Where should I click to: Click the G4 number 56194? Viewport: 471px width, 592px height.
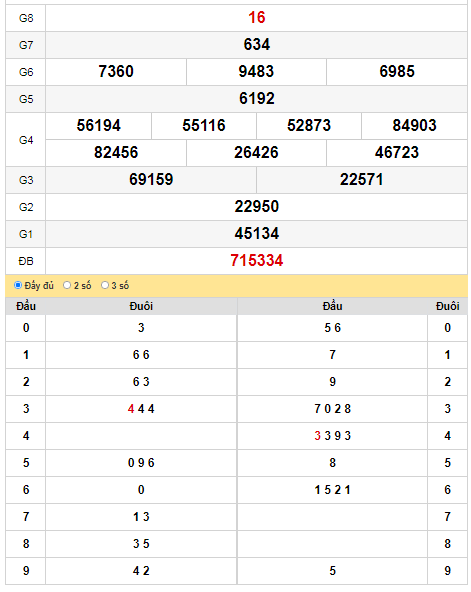click(x=99, y=126)
